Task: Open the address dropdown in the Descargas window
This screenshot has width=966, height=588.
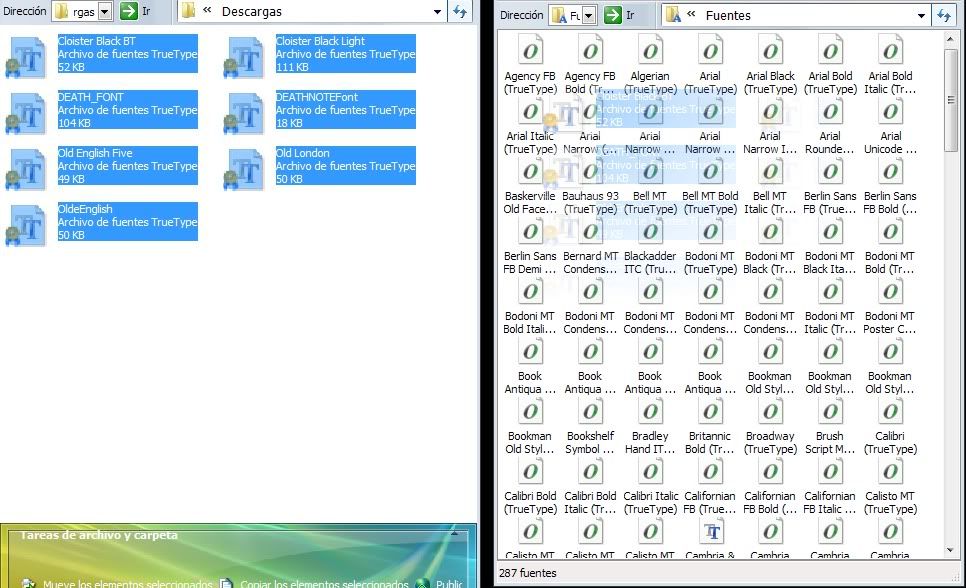Action: pyautogui.click(x=105, y=12)
